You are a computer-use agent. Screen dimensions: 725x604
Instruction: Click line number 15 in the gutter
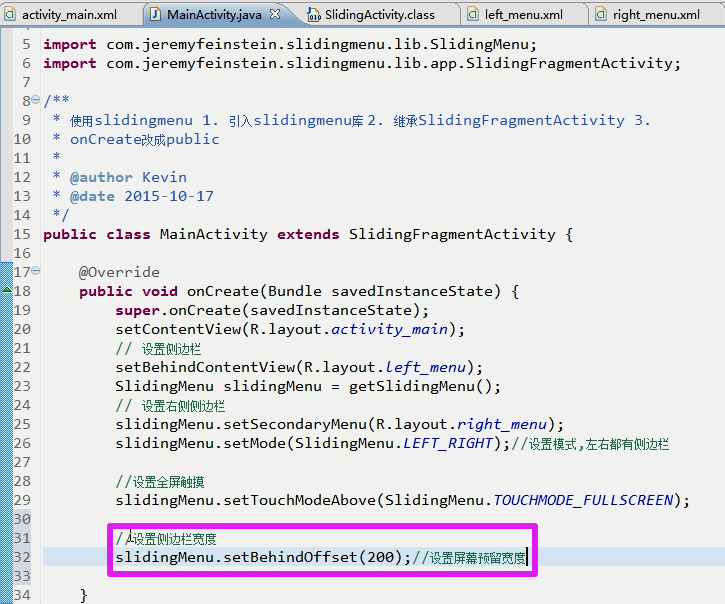pos(22,234)
